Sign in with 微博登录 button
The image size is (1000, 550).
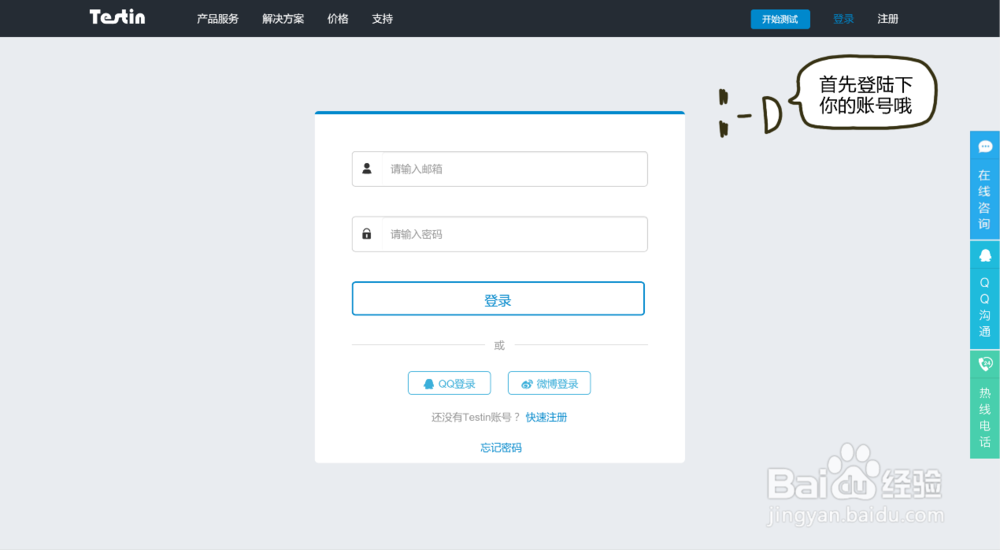(549, 383)
